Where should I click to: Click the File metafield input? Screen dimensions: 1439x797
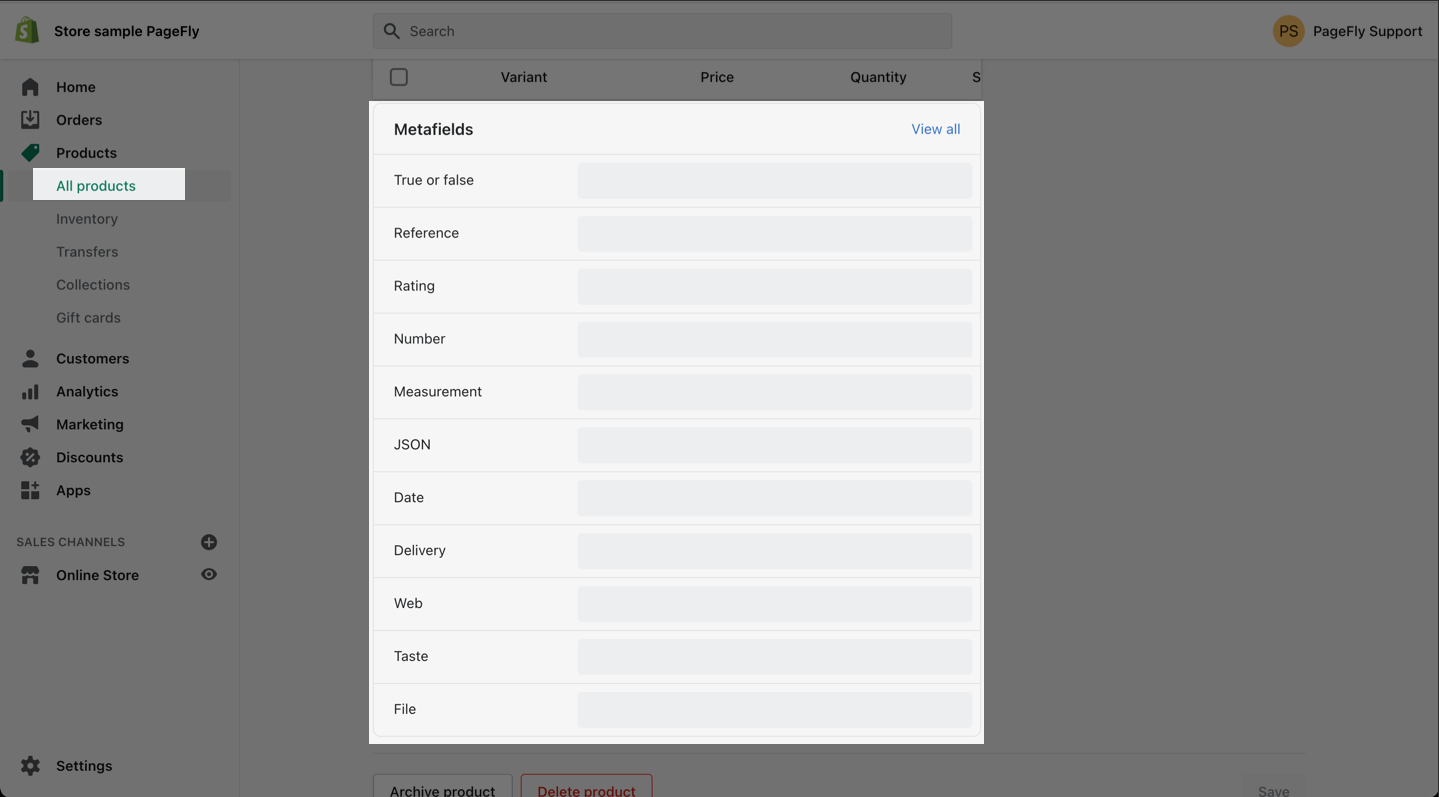point(774,710)
